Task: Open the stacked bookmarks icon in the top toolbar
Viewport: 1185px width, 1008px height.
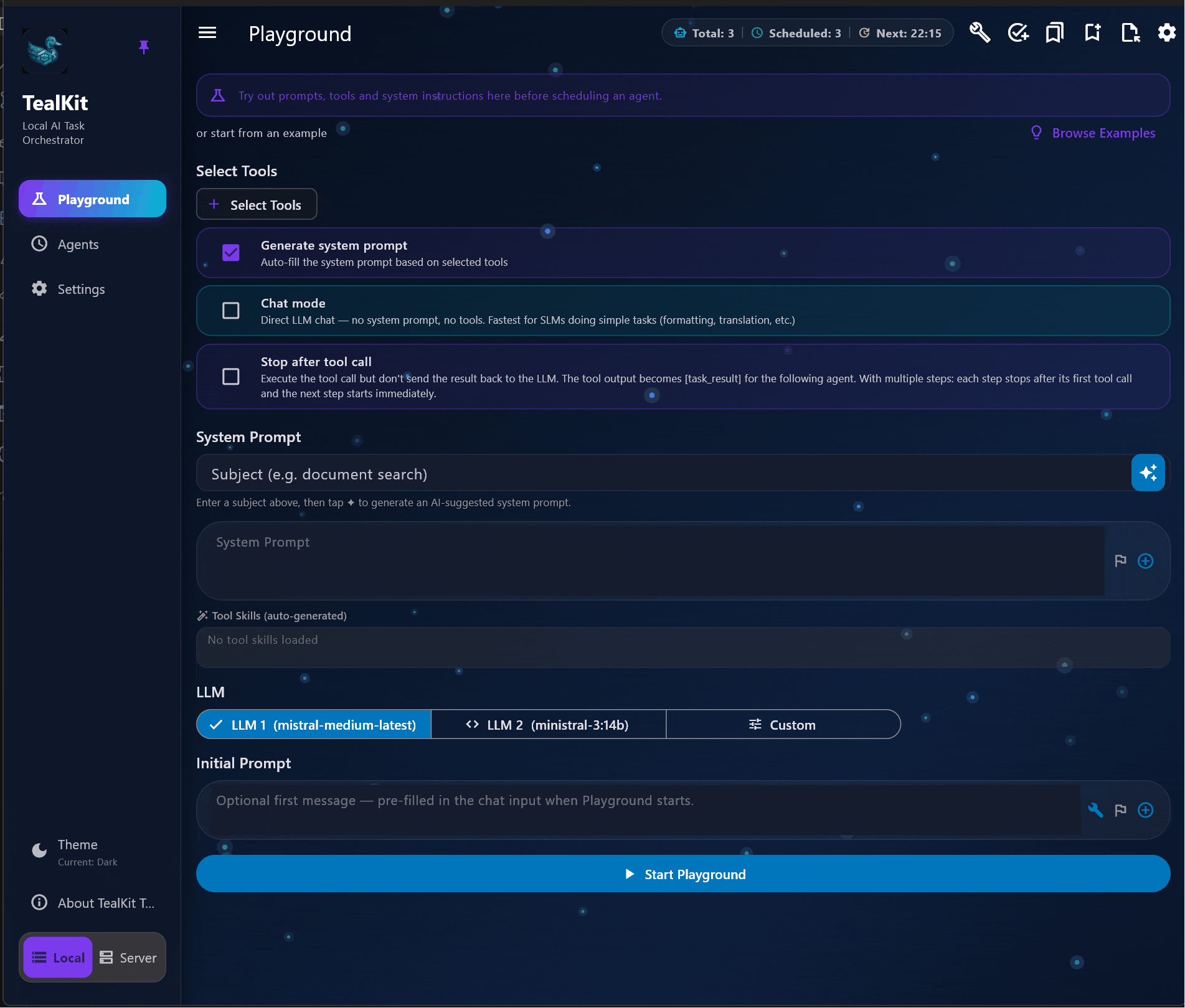Action: click(1055, 32)
